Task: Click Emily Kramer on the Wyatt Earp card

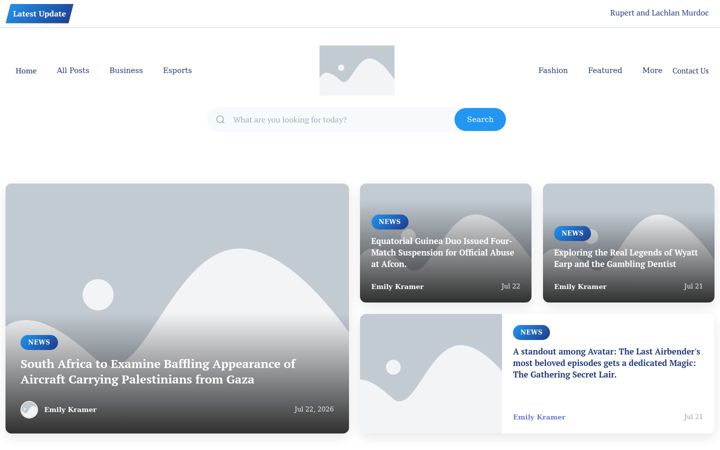Action: coord(580,287)
